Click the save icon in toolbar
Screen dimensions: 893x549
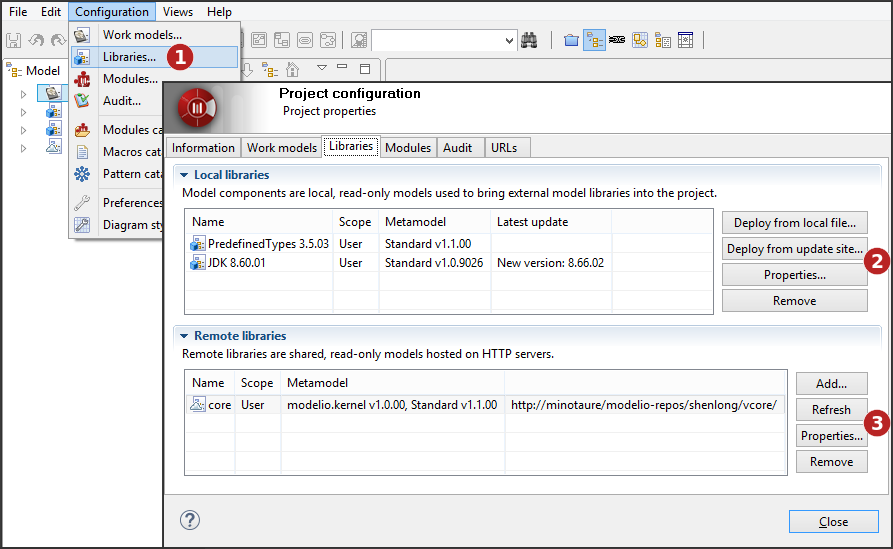click(14, 40)
